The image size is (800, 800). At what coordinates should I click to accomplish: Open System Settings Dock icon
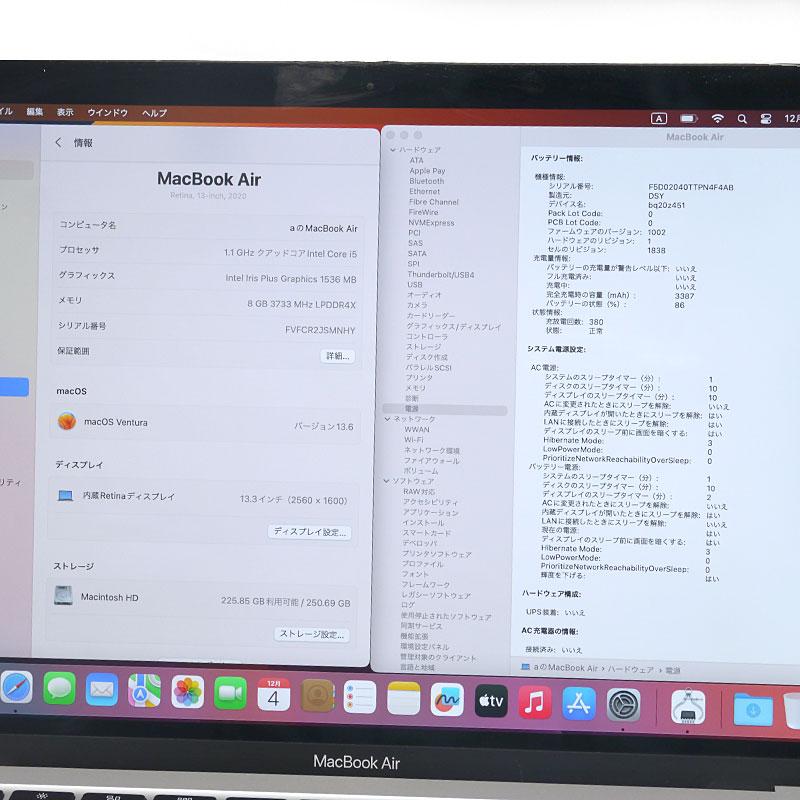[623, 706]
